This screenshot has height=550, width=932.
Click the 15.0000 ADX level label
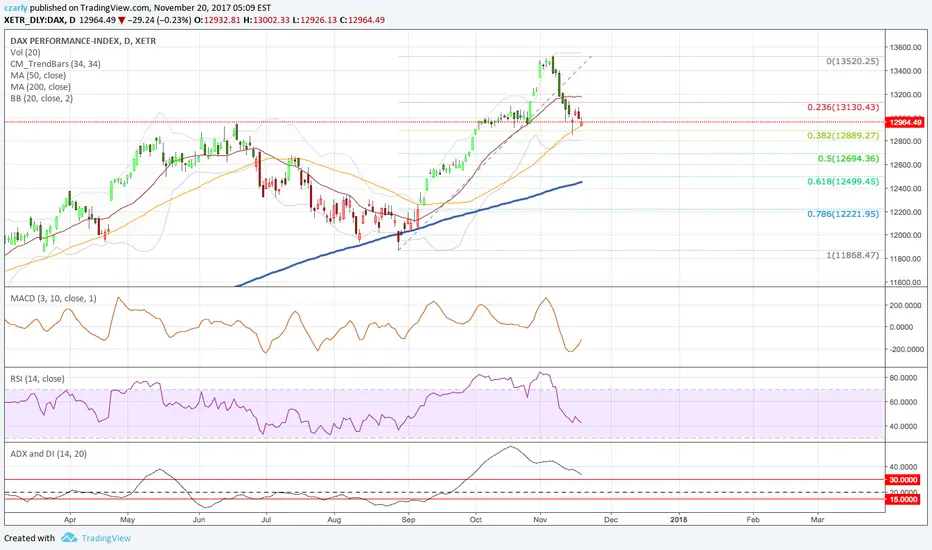click(x=903, y=499)
